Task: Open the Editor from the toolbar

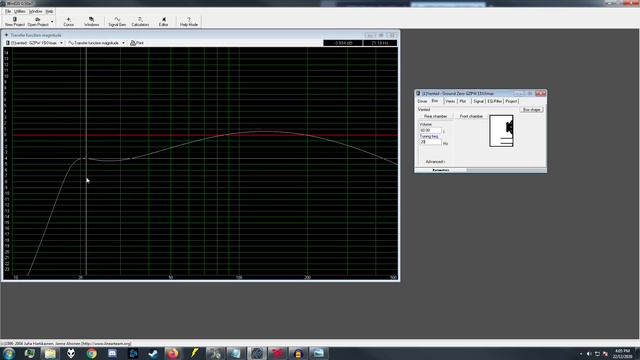Action: (x=163, y=22)
